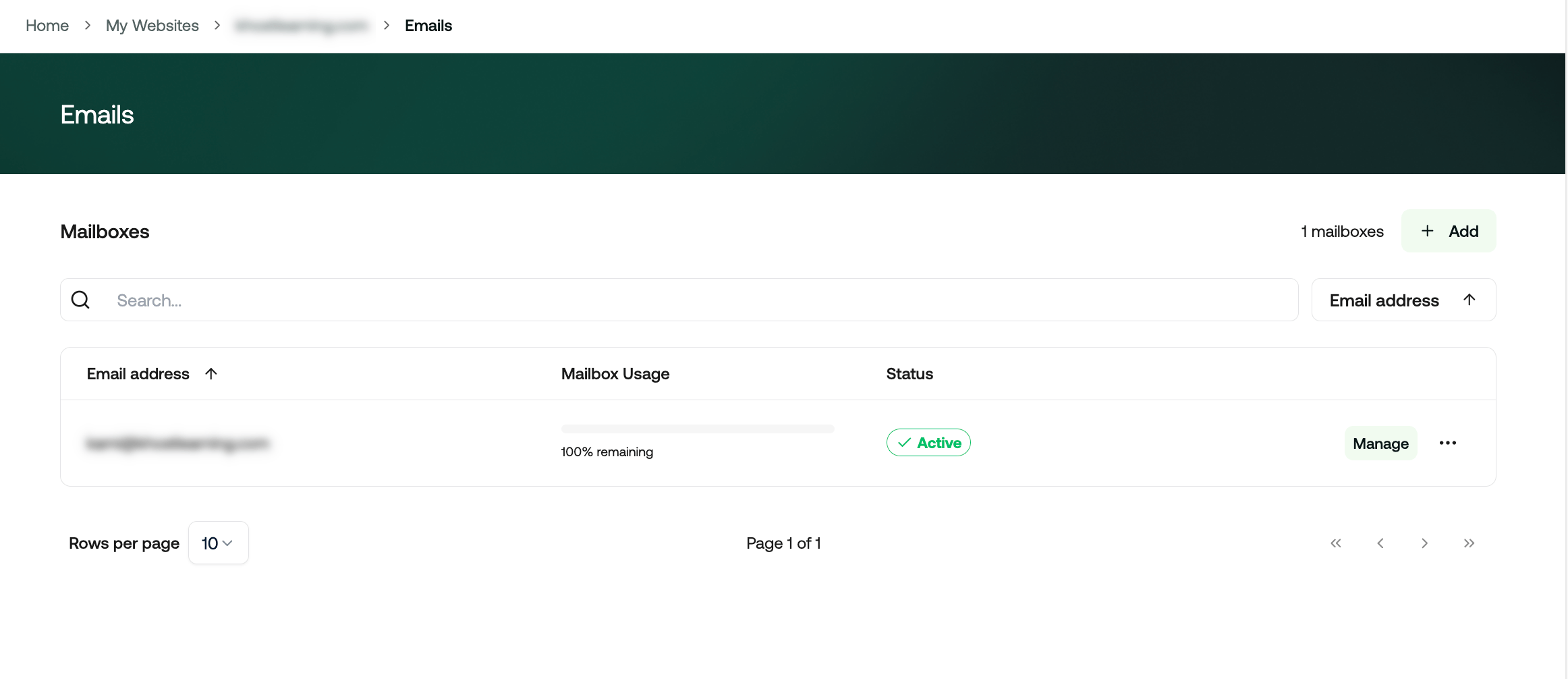
Task: Go to the previous page arrow
Action: click(1380, 543)
